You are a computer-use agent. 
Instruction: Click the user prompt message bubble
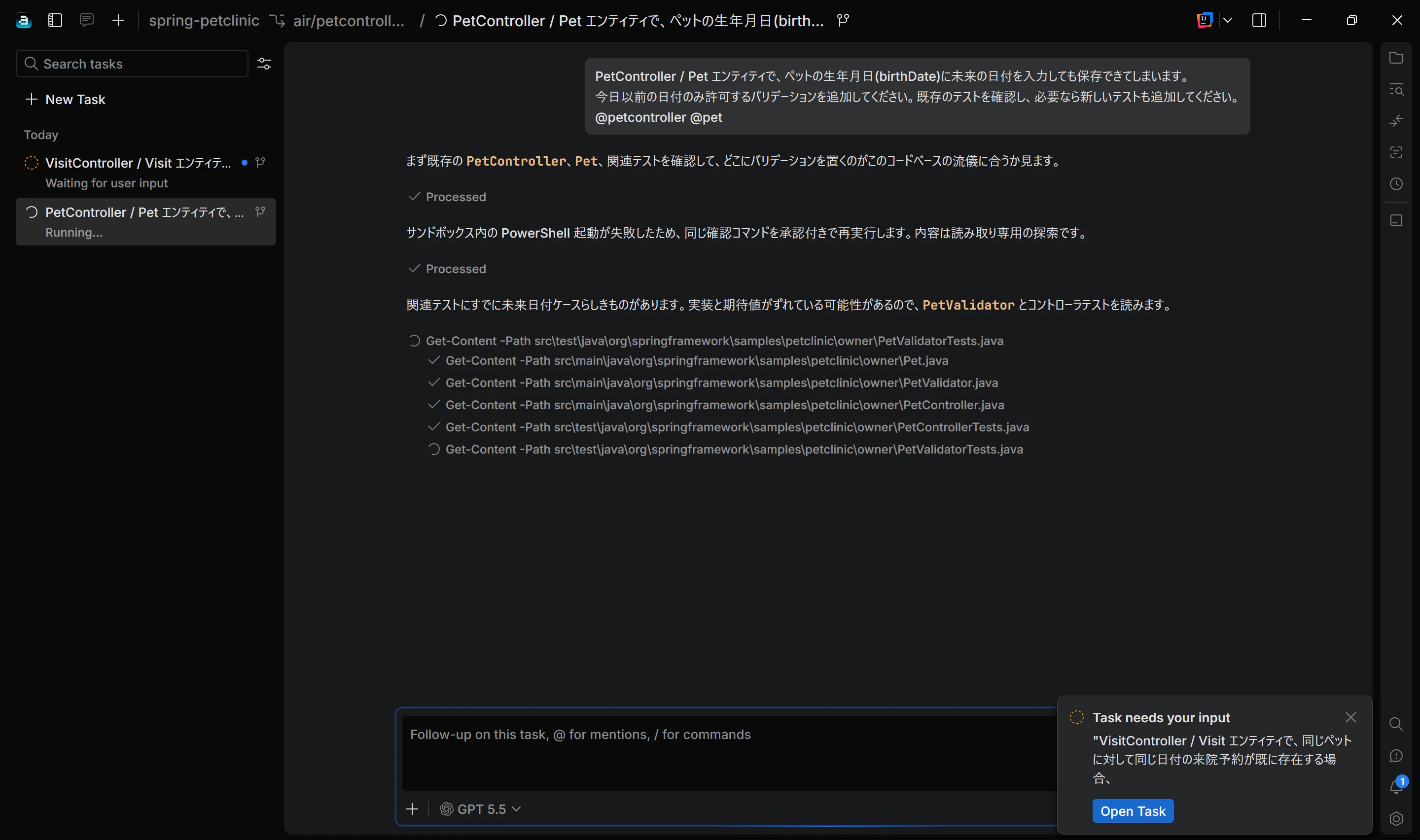pos(917,96)
